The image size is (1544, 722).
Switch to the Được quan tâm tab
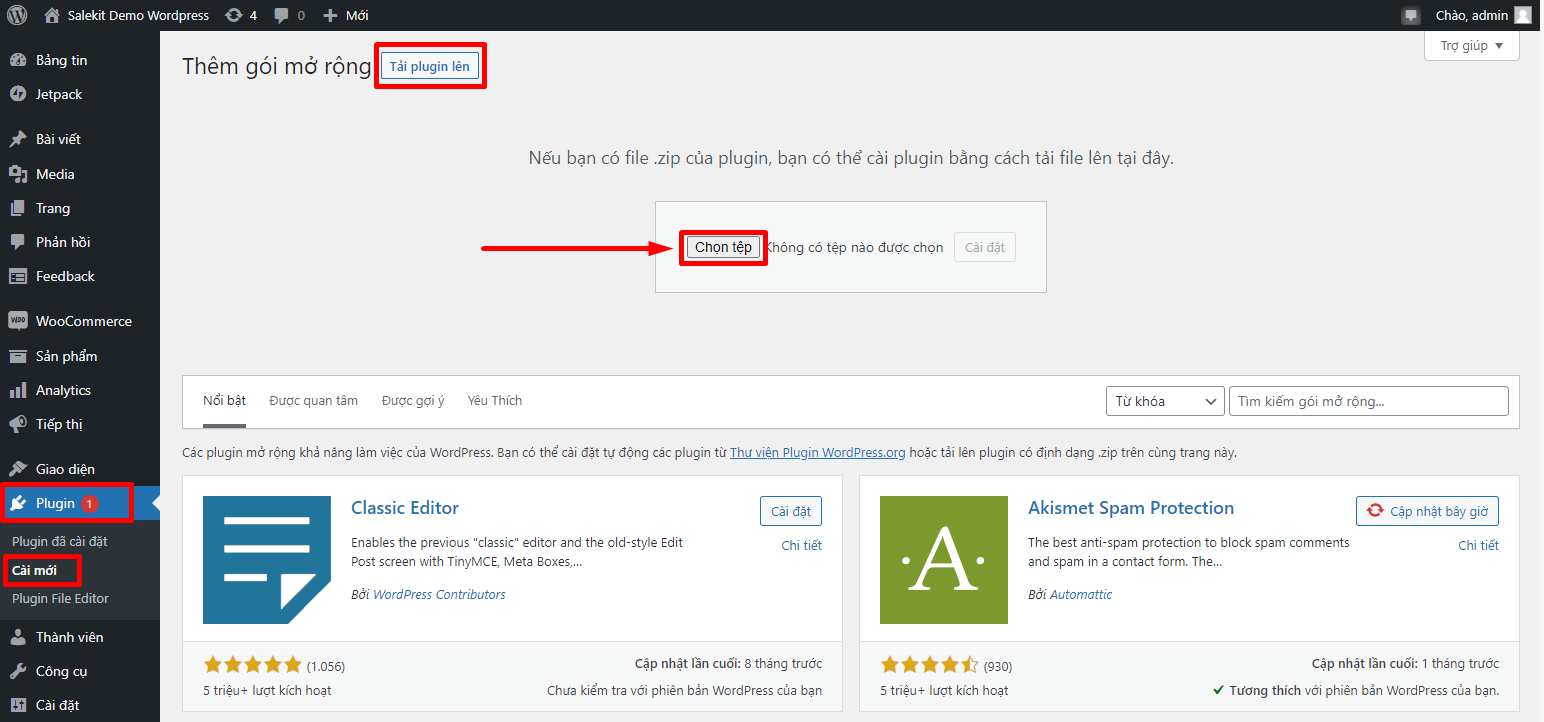(313, 401)
